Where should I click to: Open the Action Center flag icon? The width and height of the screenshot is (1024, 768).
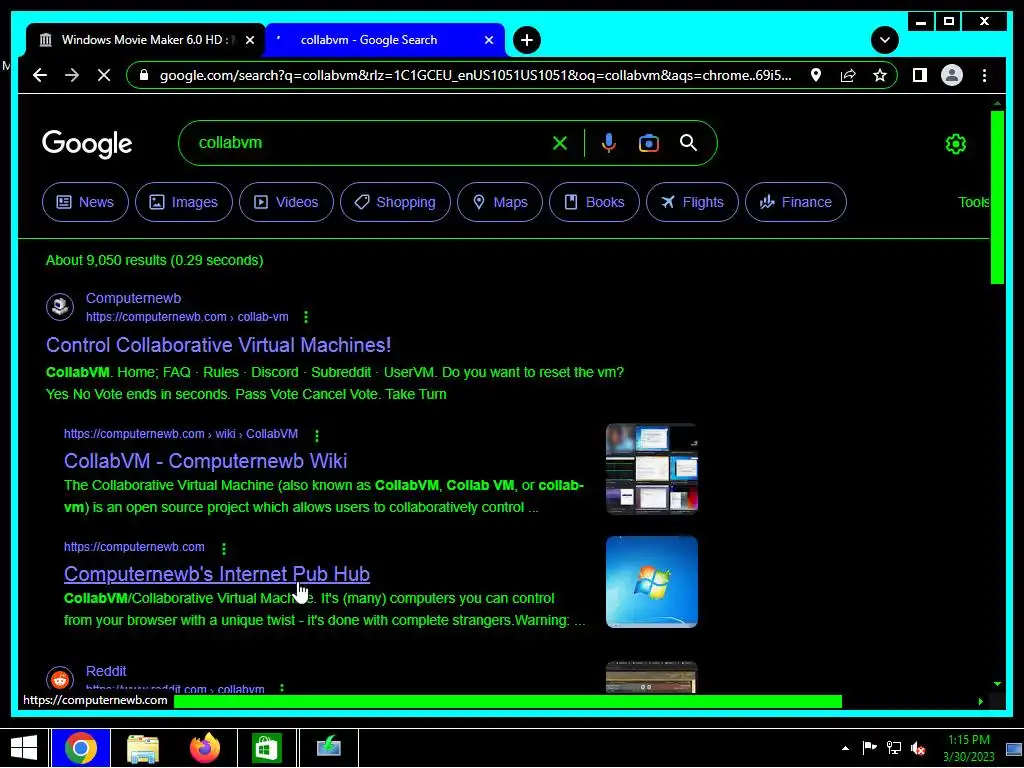pyautogui.click(x=869, y=748)
